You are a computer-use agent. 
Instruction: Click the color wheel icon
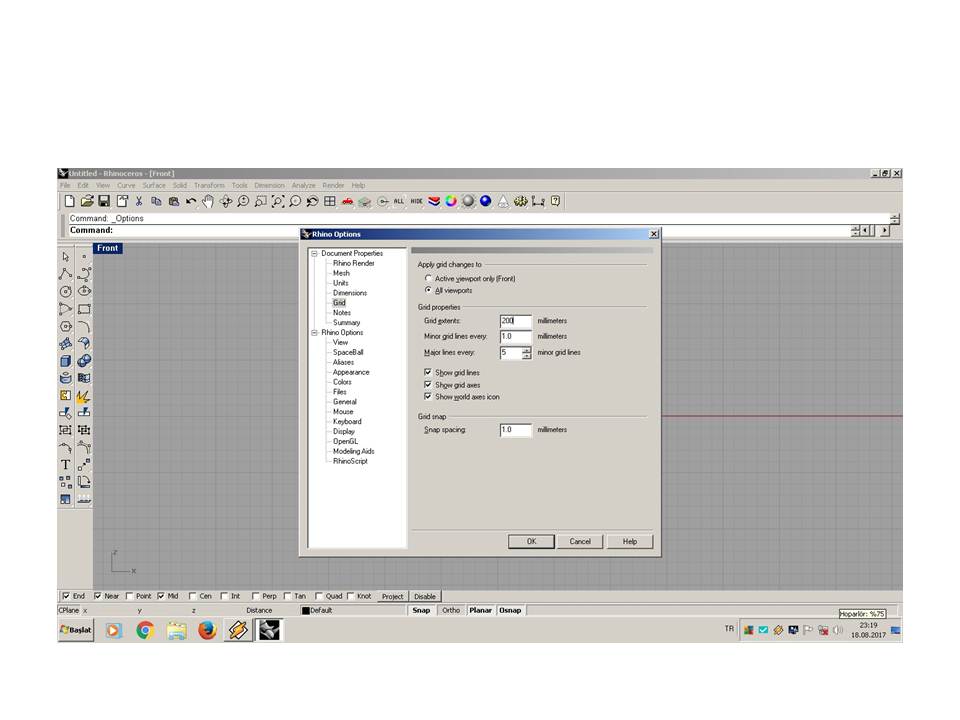pos(451,201)
